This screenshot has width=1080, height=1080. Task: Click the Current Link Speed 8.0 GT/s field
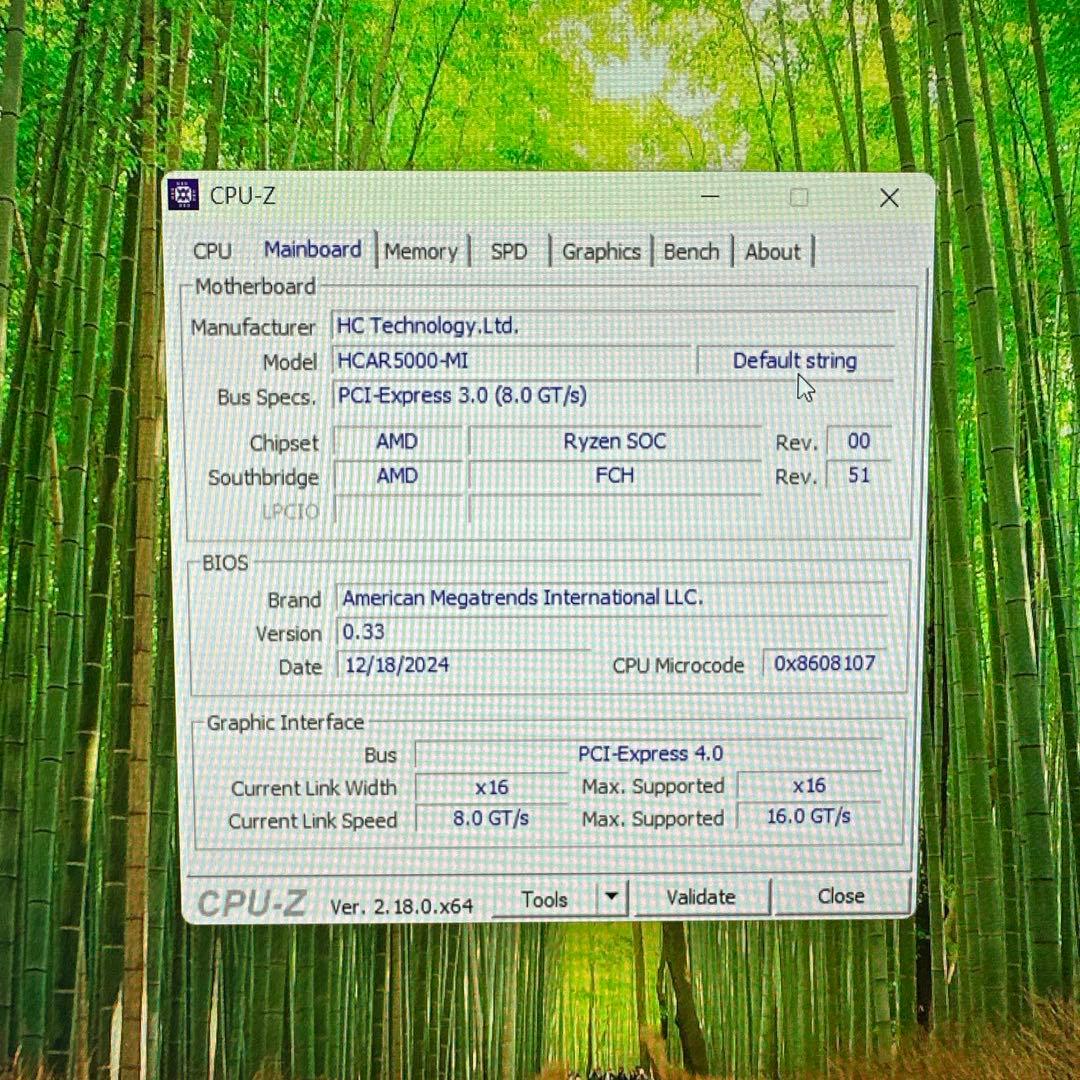(x=489, y=819)
